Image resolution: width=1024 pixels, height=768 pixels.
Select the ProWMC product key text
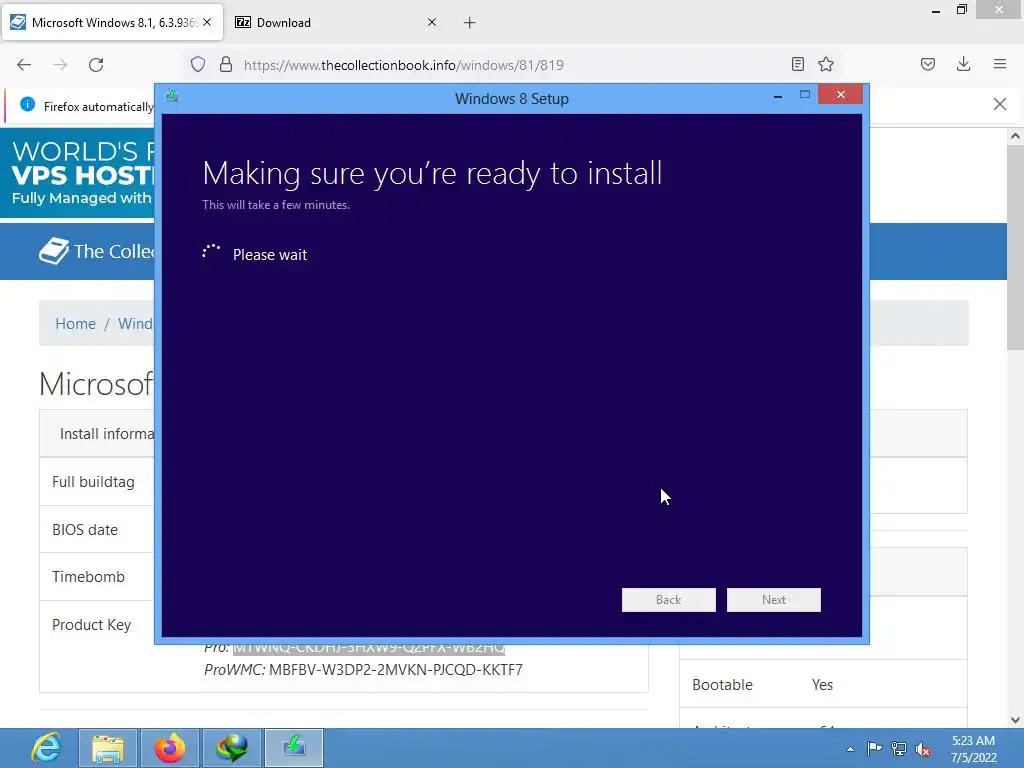click(x=396, y=669)
